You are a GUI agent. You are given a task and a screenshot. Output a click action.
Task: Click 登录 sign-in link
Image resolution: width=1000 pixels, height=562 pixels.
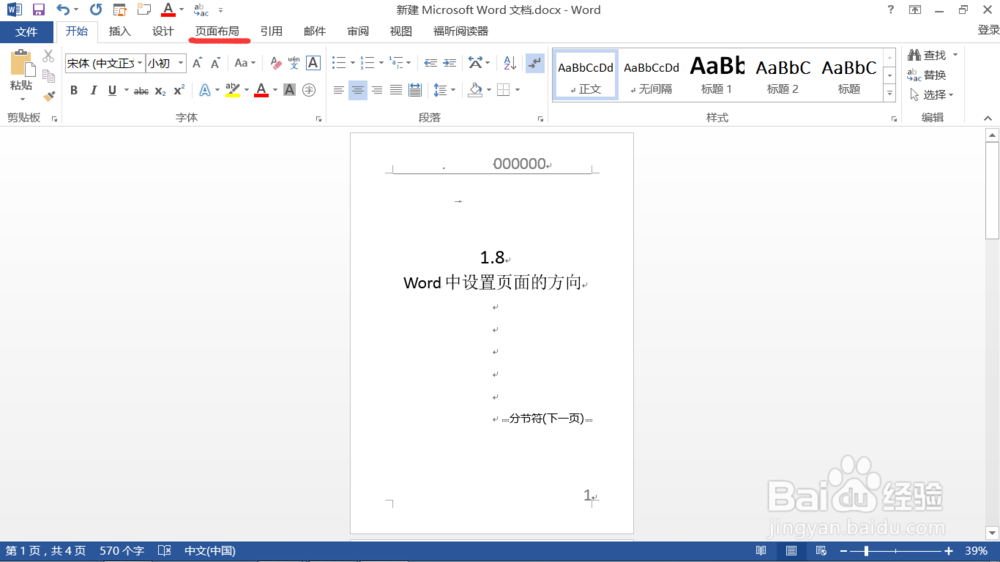tap(988, 30)
